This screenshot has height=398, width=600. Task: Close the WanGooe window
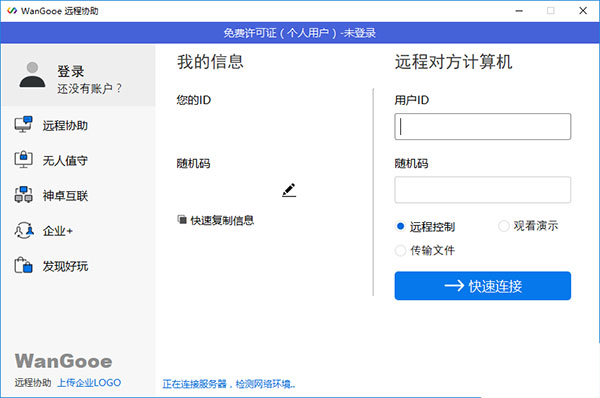pyautogui.click(x=583, y=11)
